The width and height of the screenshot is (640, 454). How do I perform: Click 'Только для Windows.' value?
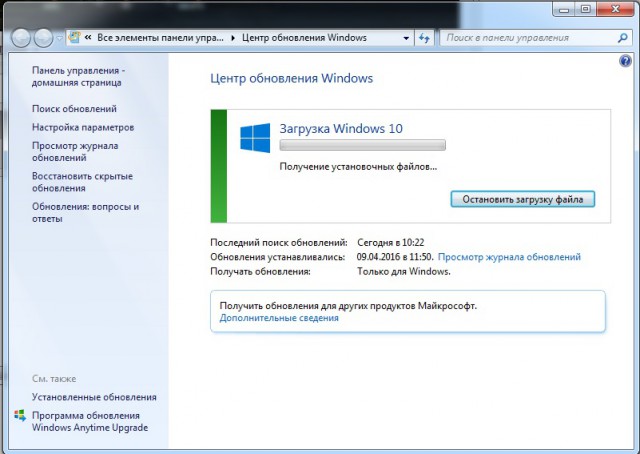(x=404, y=272)
